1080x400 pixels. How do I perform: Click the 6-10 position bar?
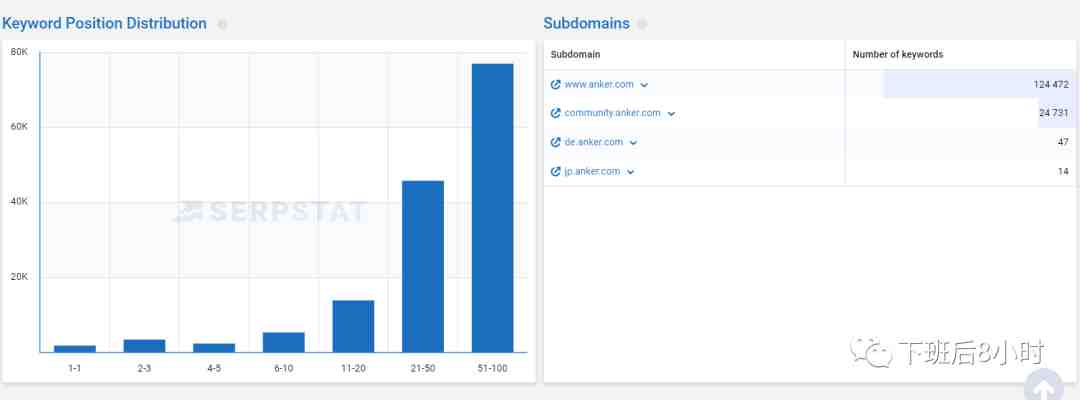(x=283, y=342)
